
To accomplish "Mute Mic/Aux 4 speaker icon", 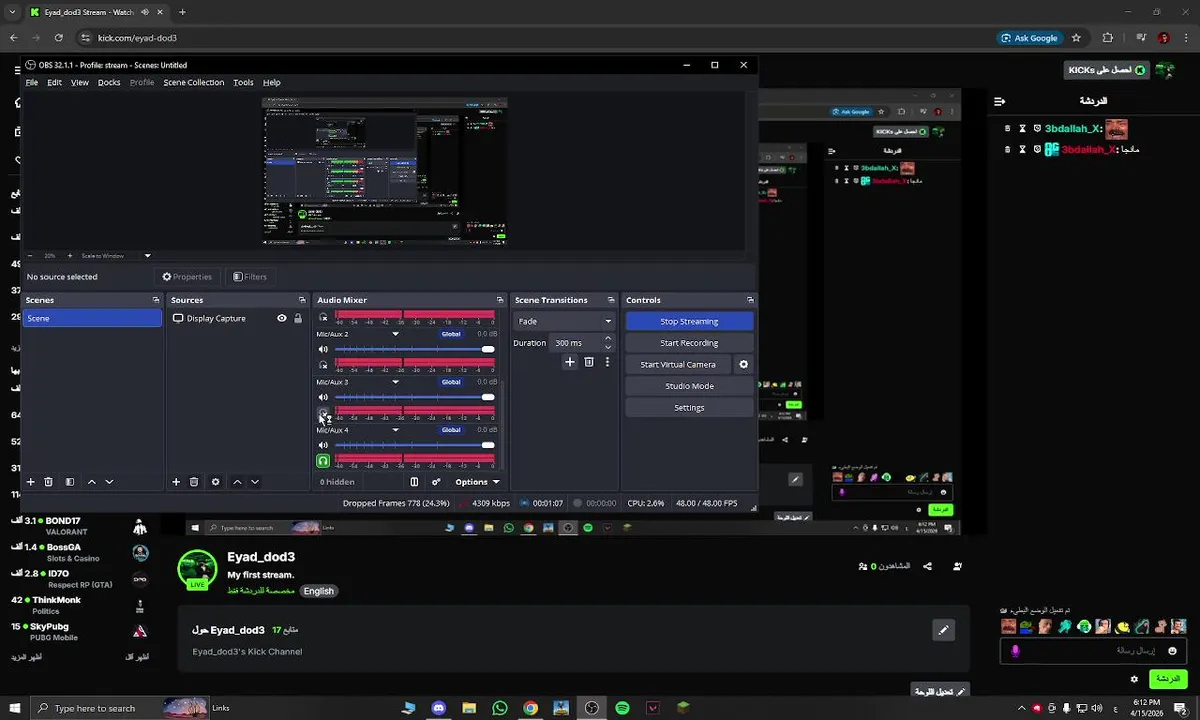I will (323, 445).
